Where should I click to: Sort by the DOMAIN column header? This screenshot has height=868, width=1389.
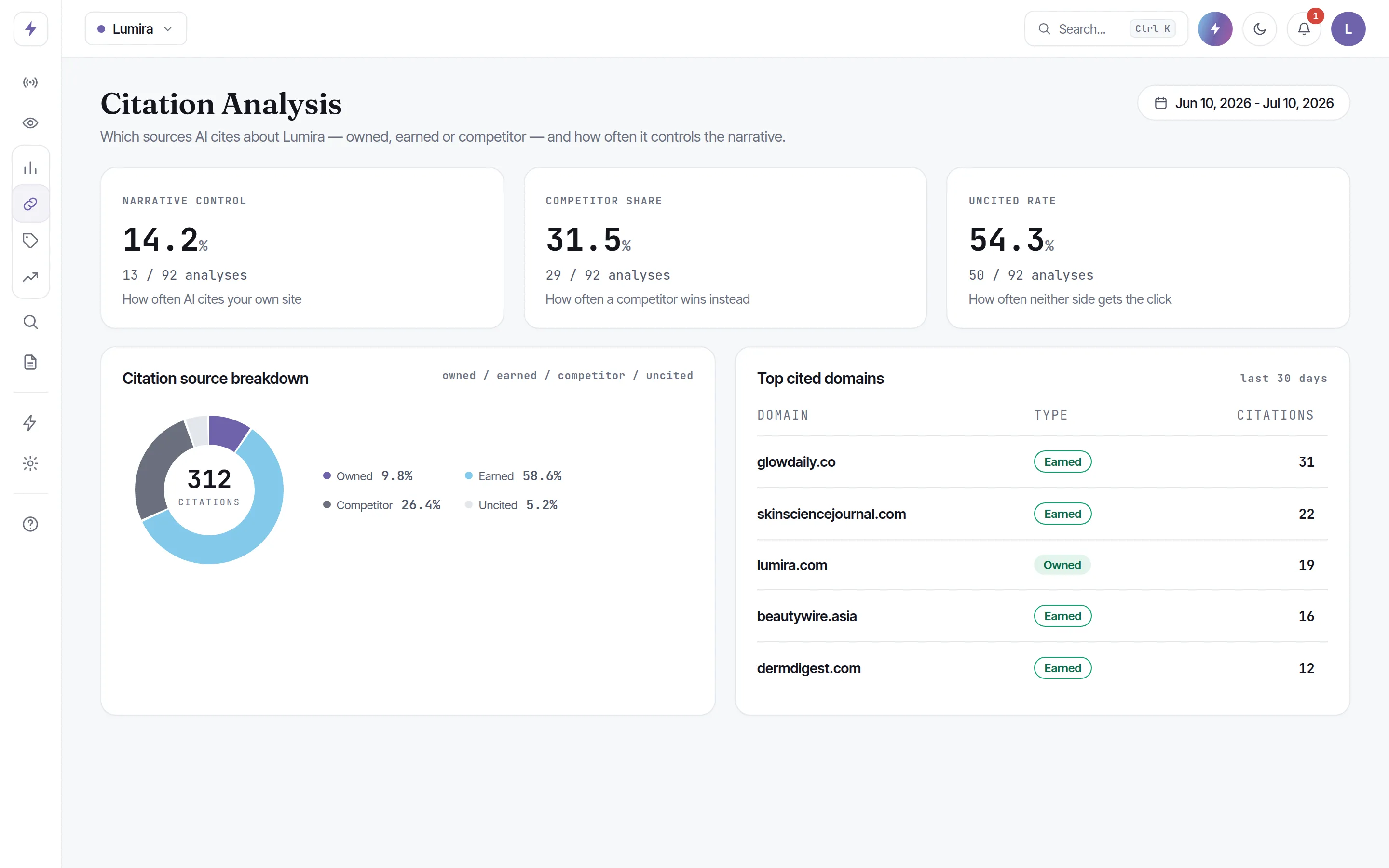(x=783, y=415)
